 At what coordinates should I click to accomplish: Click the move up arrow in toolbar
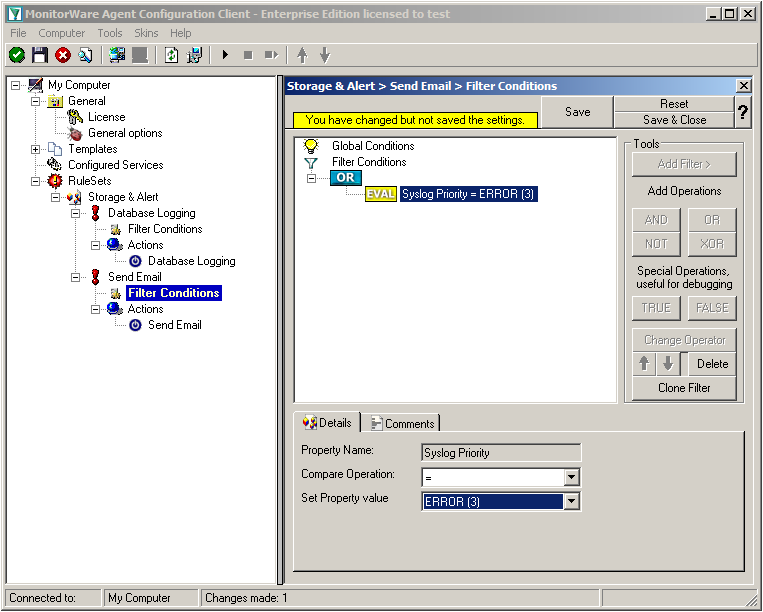(302, 55)
